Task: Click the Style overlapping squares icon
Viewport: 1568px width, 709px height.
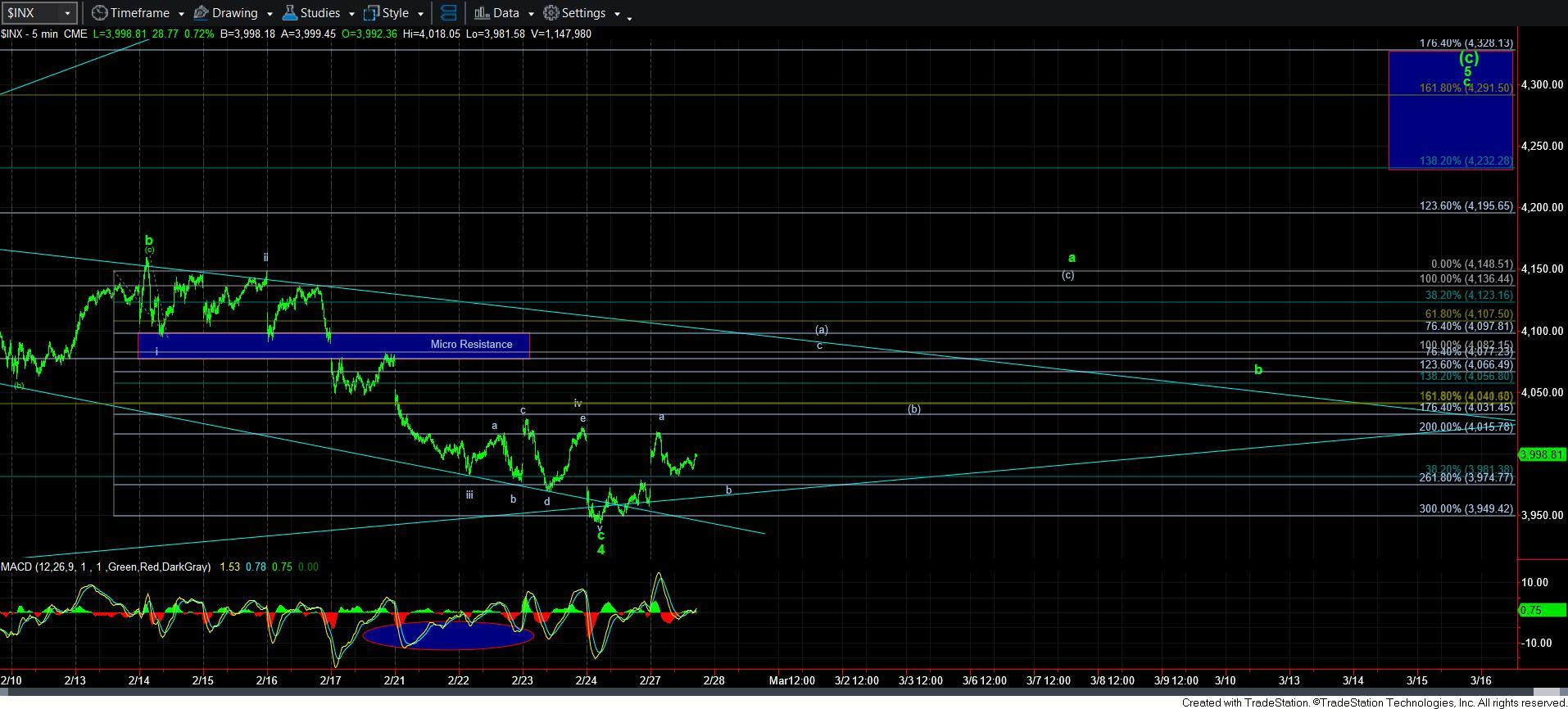Action: click(372, 13)
